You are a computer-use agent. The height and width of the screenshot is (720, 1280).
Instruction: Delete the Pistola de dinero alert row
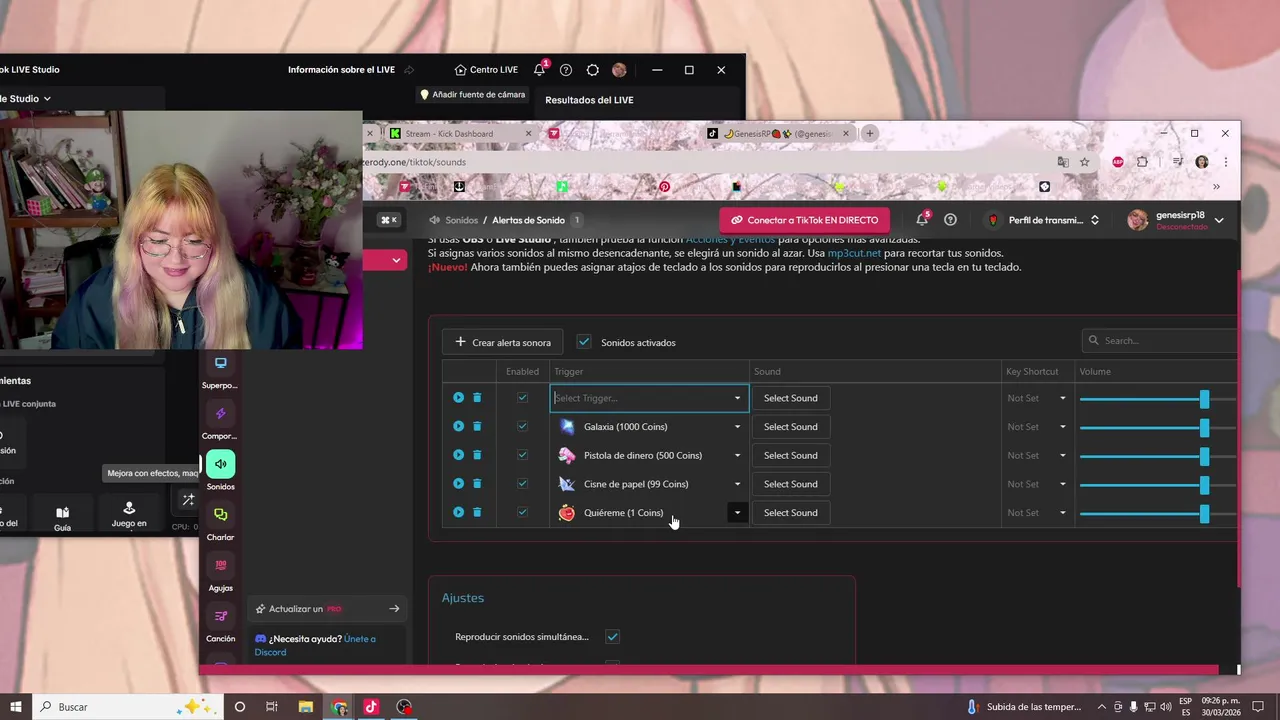point(477,455)
